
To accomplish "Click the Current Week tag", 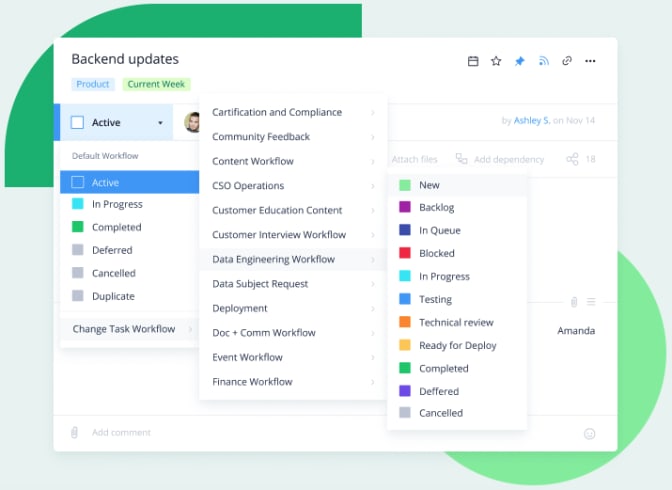I will click(x=156, y=84).
